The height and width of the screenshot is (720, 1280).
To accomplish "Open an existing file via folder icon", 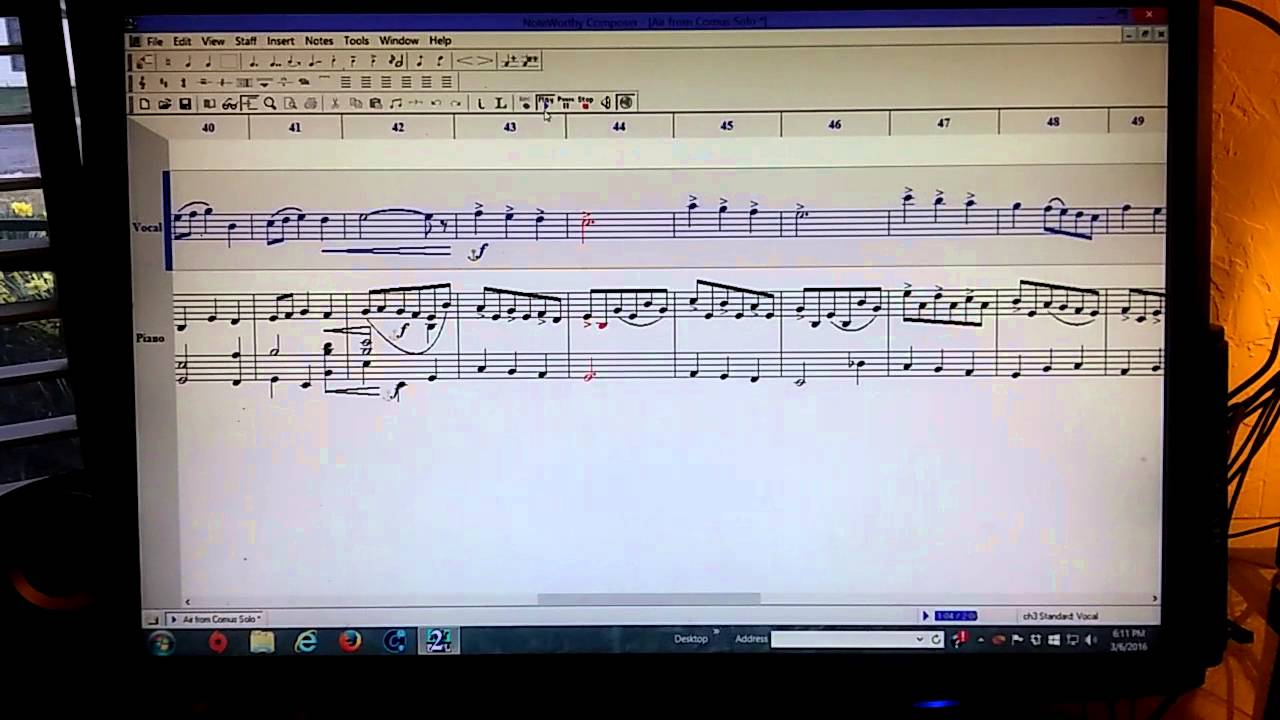I will click(x=165, y=103).
